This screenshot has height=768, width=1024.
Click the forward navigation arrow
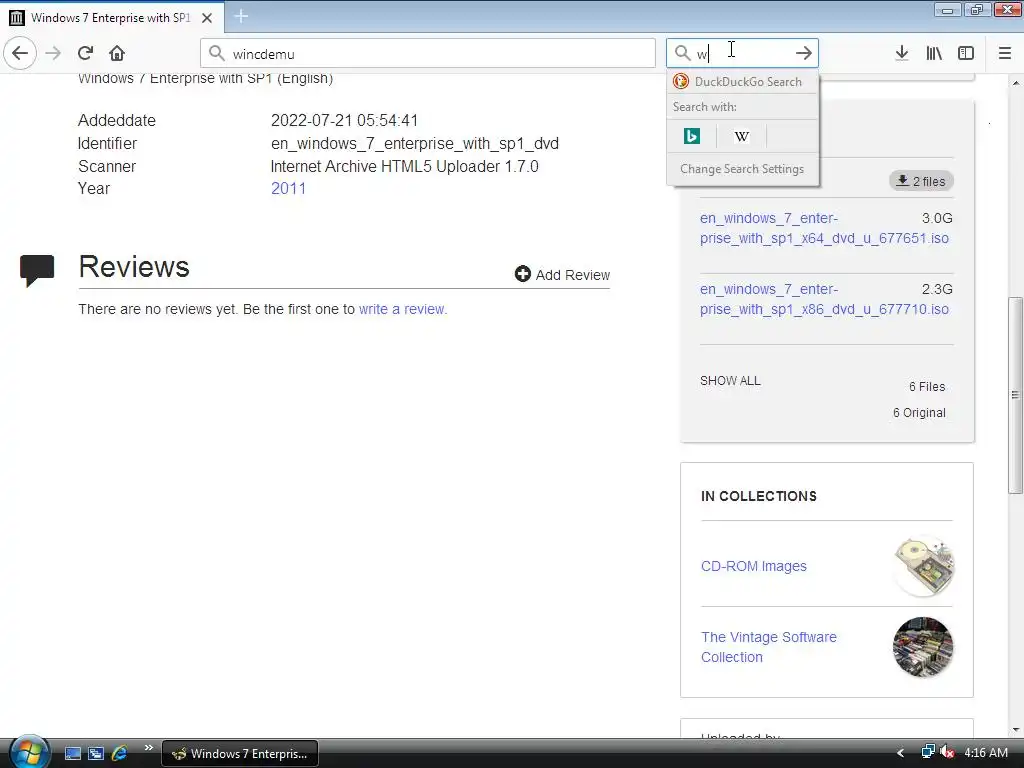pos(53,53)
